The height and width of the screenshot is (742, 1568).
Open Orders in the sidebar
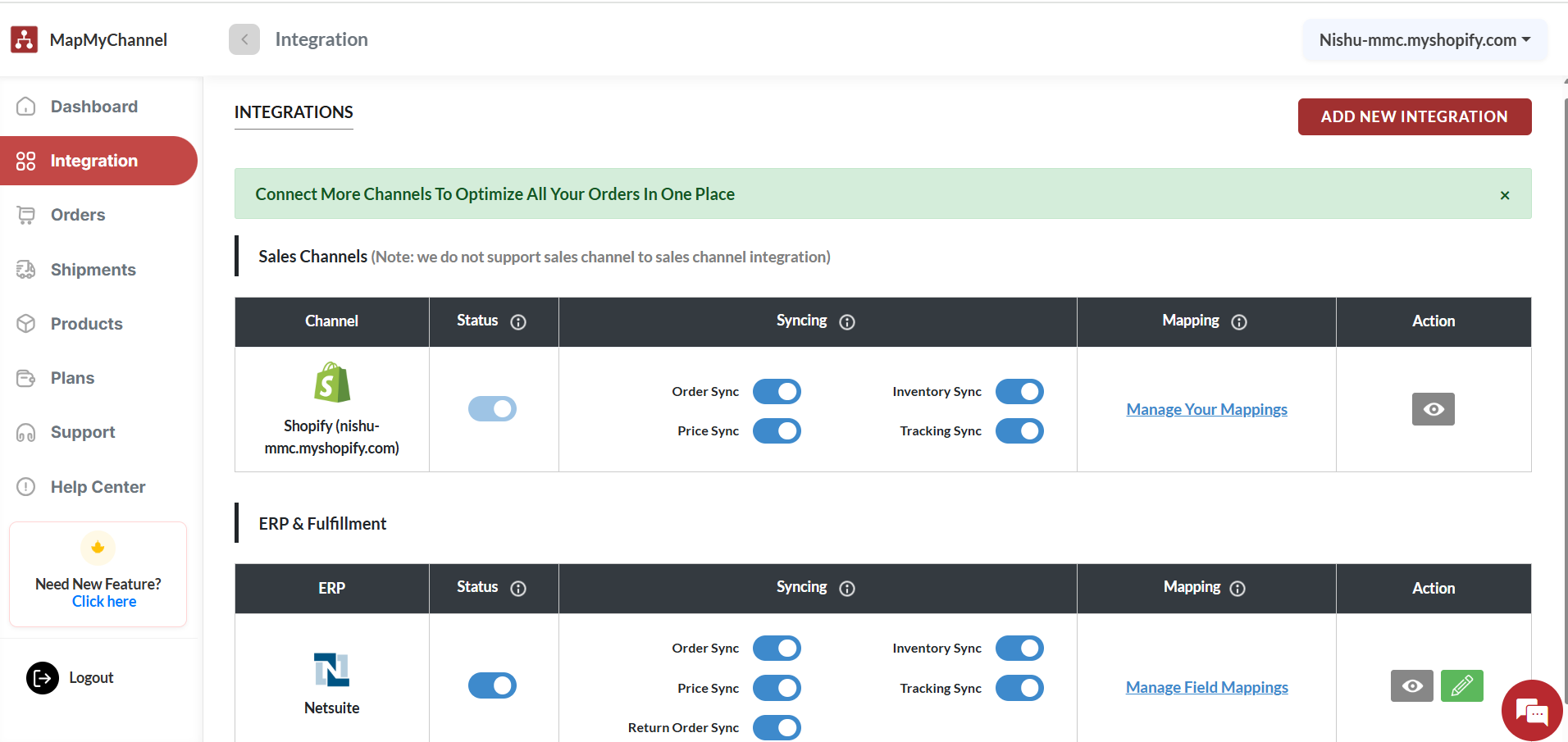click(78, 215)
